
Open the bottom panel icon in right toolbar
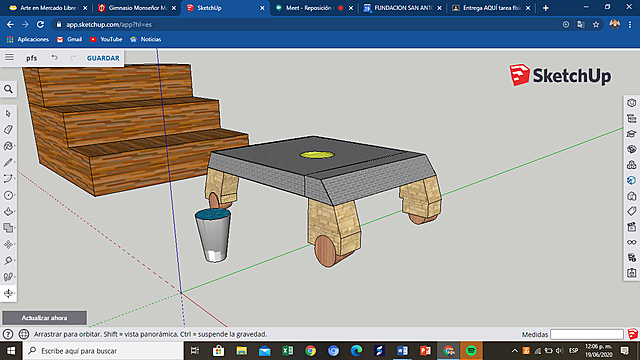631,273
